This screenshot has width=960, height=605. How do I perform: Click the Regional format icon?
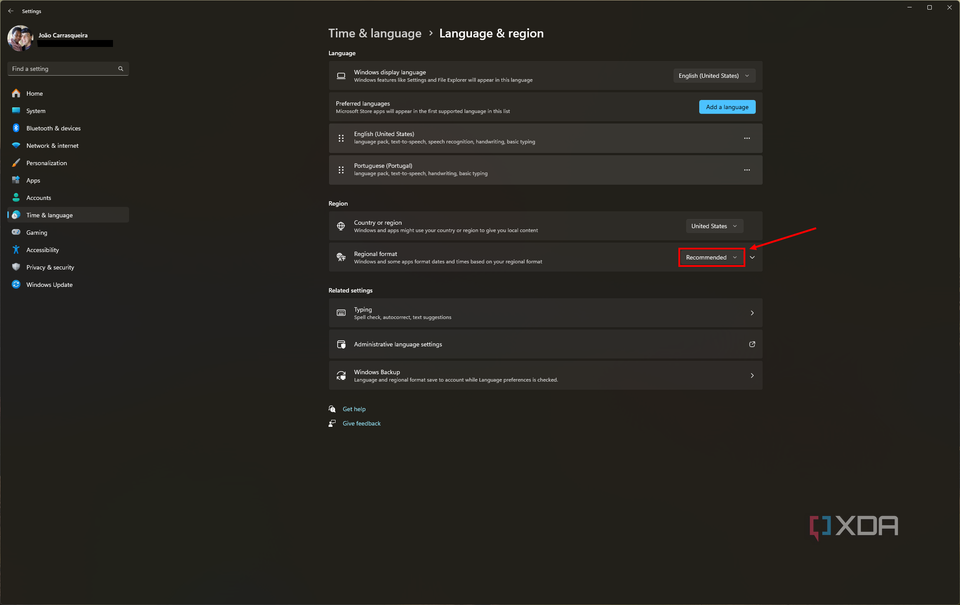(x=341, y=257)
